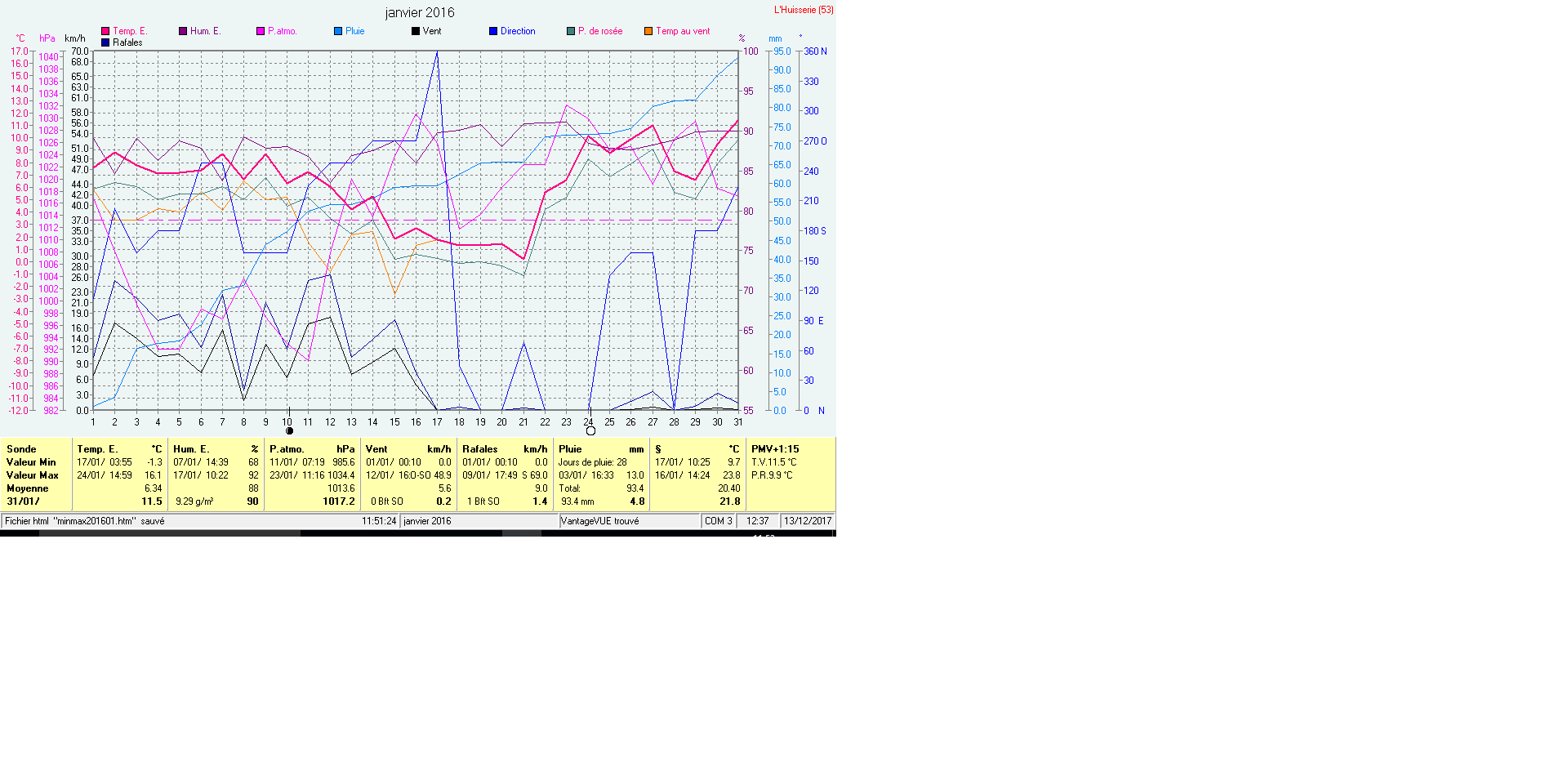Click the bold '1017.2' pressure value
1568x762 pixels.
point(338,501)
